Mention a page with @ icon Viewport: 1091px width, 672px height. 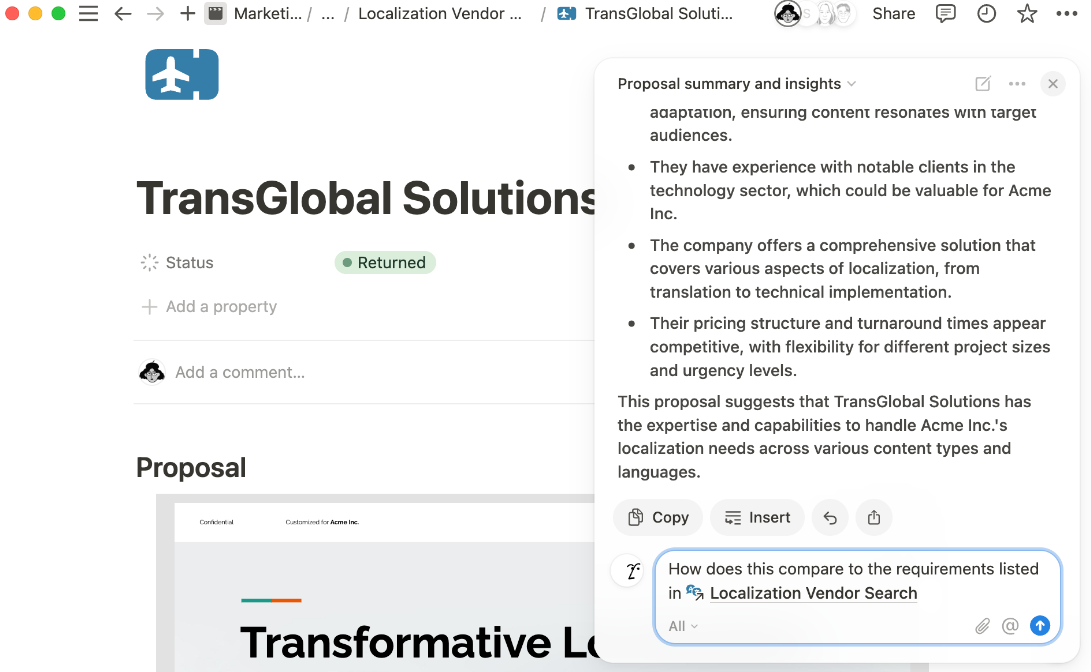tap(1010, 626)
